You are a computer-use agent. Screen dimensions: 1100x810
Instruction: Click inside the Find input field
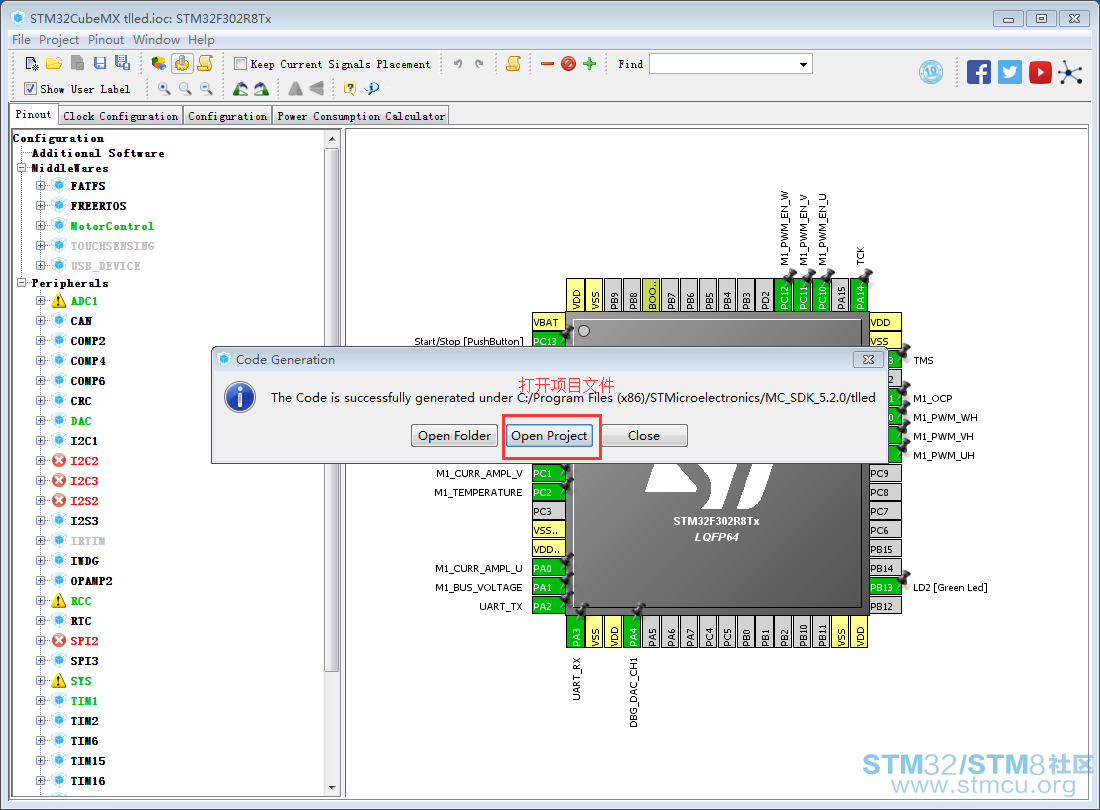[723, 65]
